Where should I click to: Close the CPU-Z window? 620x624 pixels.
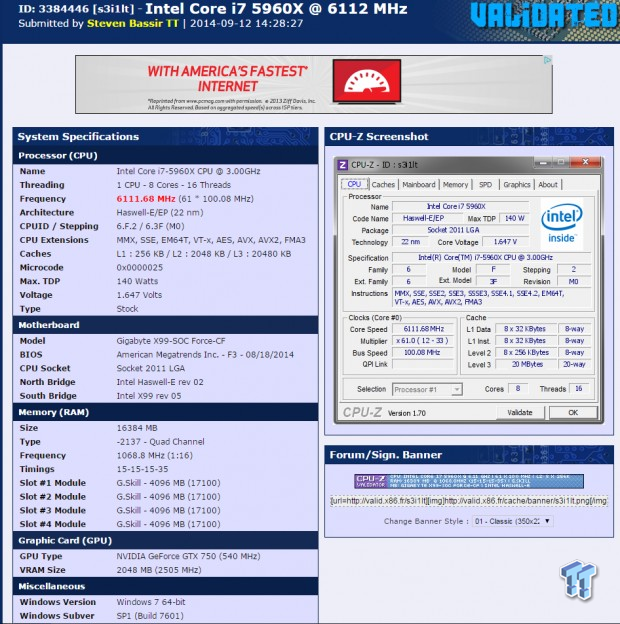point(585,162)
